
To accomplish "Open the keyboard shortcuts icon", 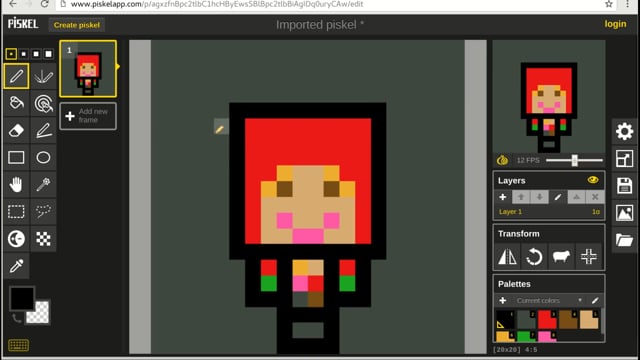I will click(18, 345).
